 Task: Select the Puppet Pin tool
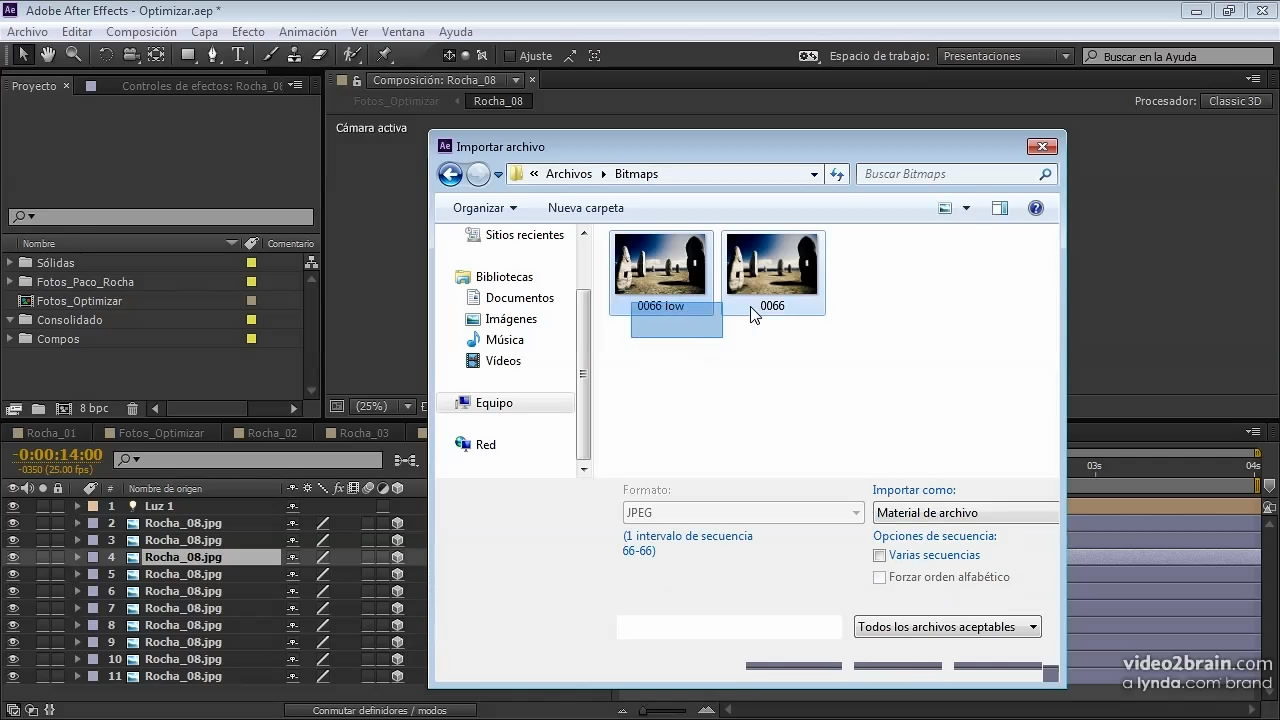pyautogui.click(x=385, y=55)
